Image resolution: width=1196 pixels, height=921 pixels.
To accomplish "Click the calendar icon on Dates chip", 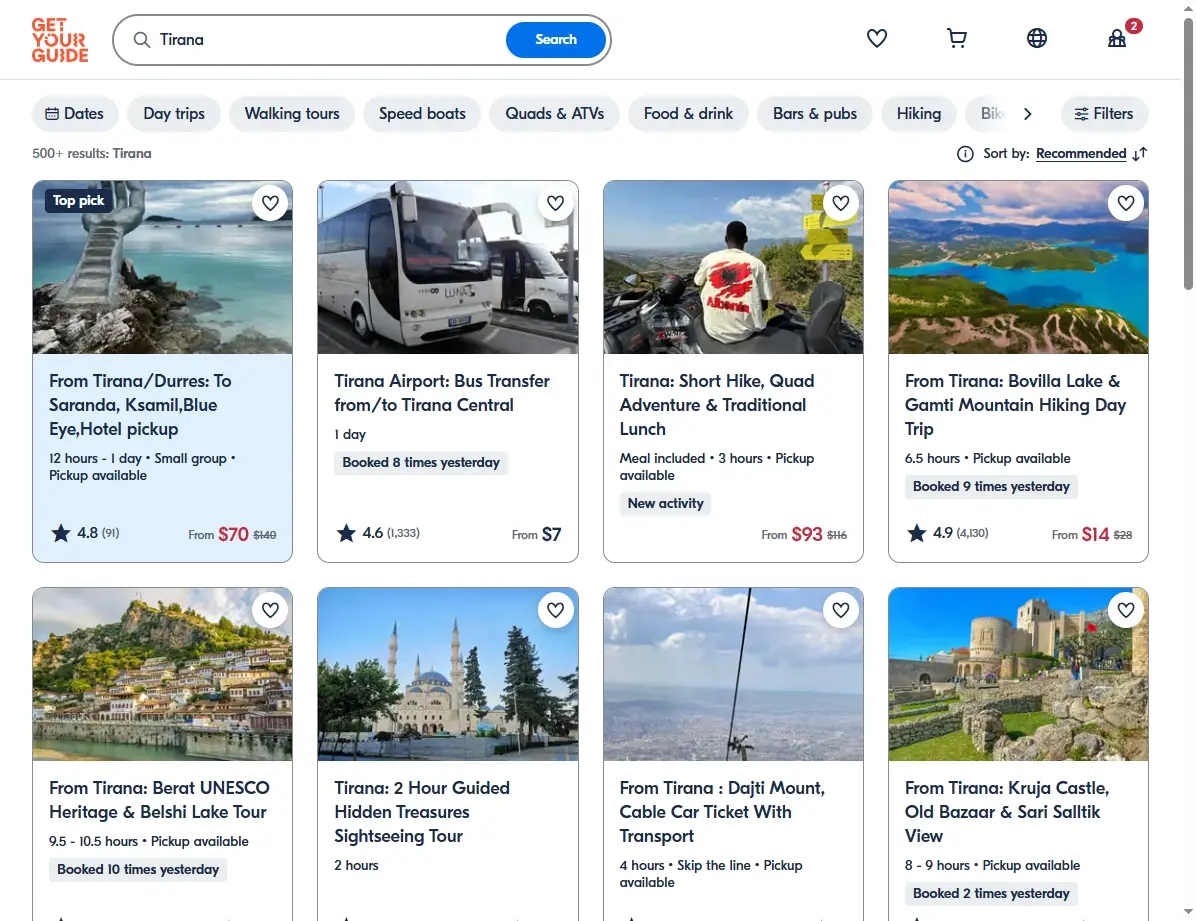I will 52,114.
